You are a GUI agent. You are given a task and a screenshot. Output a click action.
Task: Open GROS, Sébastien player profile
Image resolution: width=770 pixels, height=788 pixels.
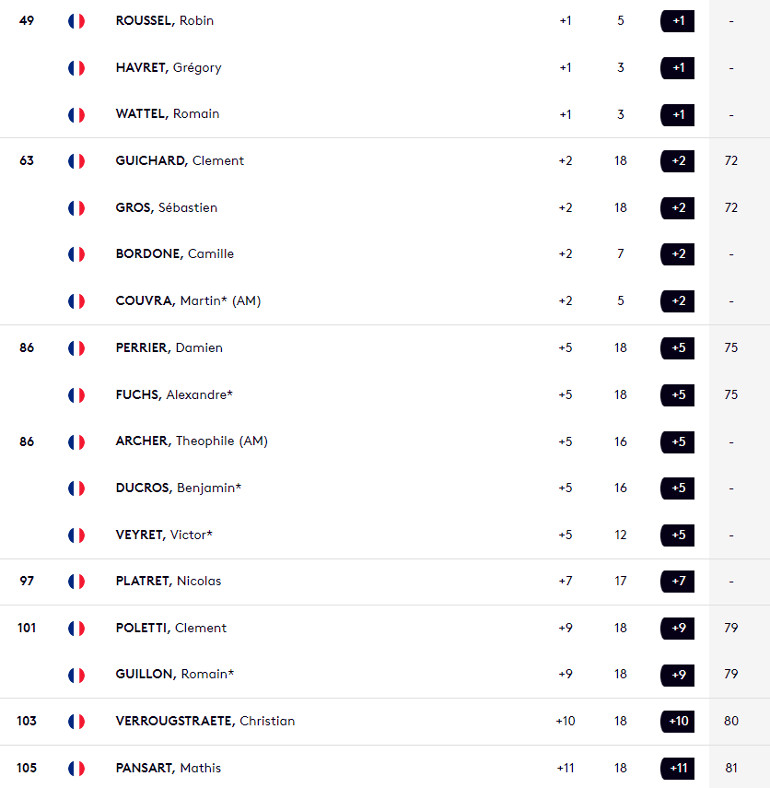[x=166, y=208]
